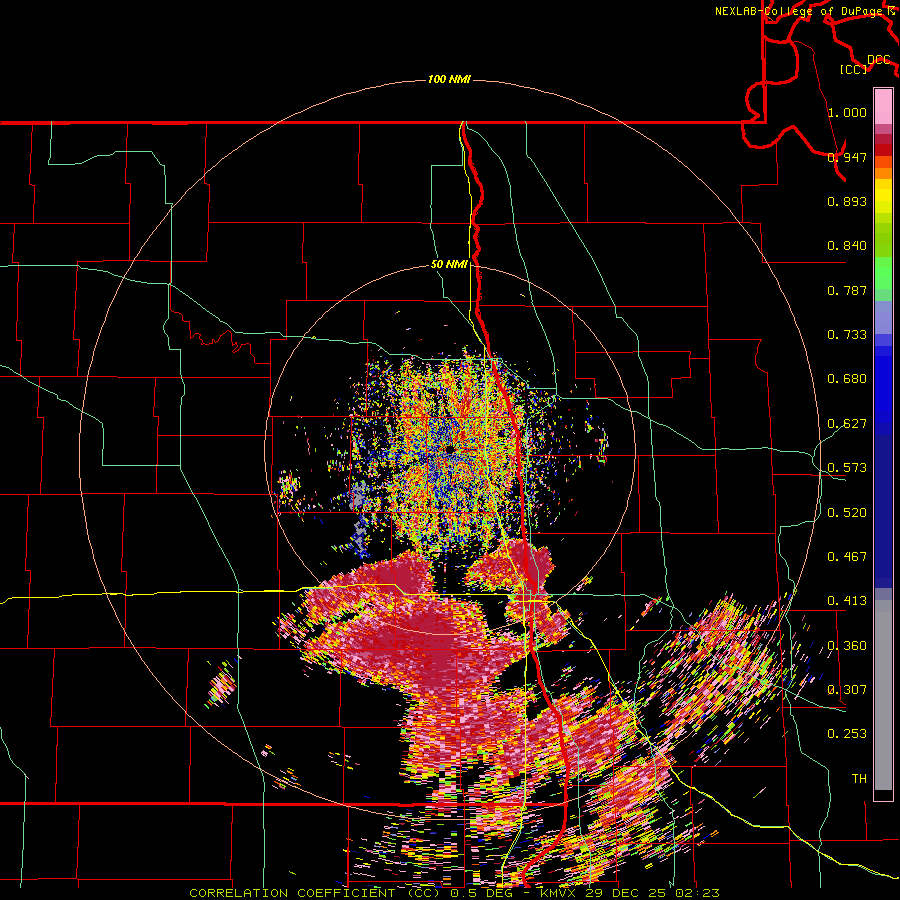The image size is (900, 900).
Task: Click the 0.520 scale value
Action: tap(847, 513)
